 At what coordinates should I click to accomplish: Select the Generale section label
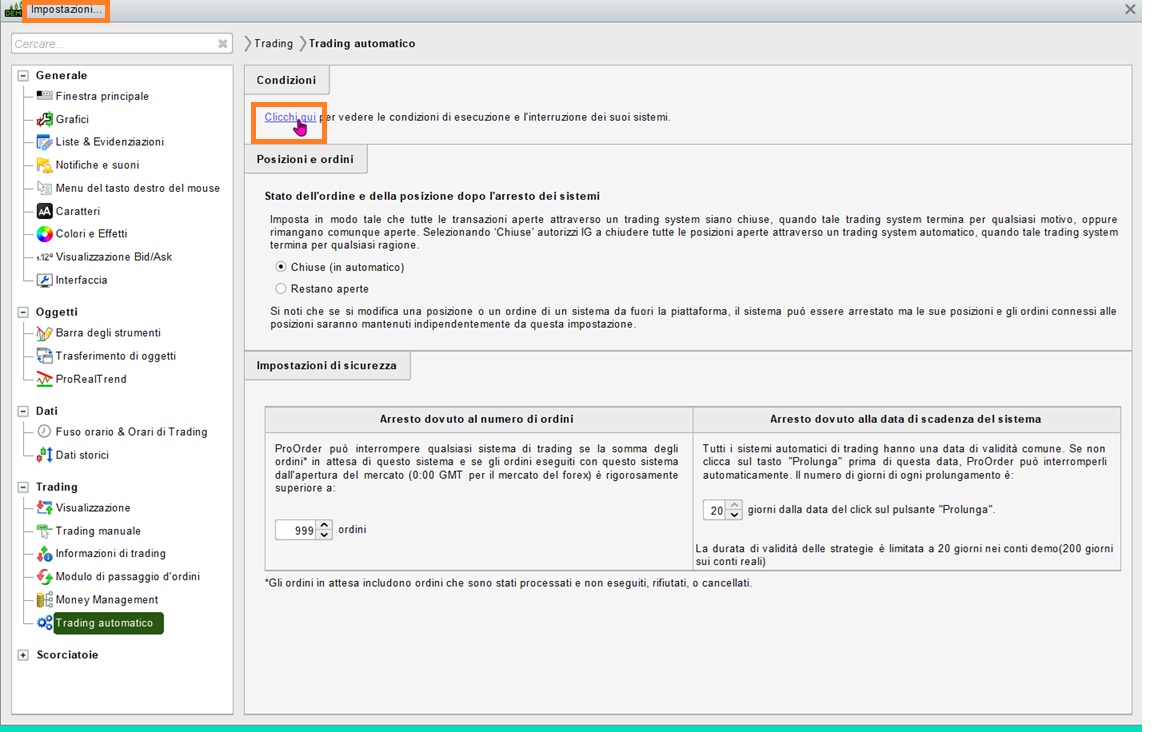point(62,76)
